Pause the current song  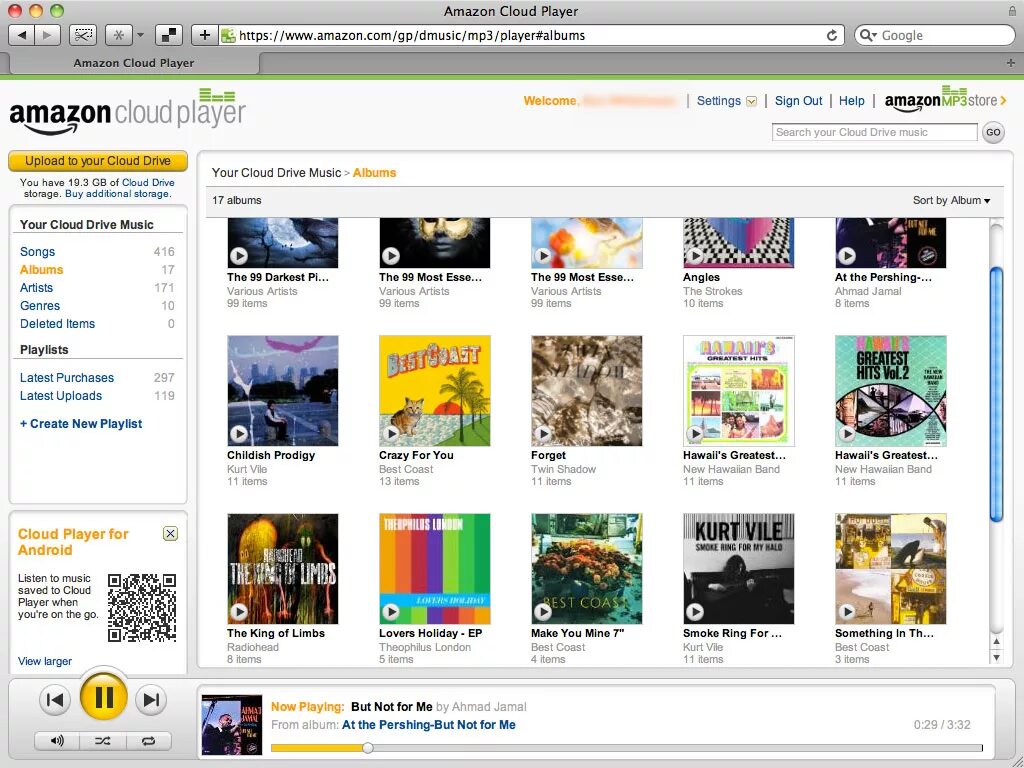point(104,697)
